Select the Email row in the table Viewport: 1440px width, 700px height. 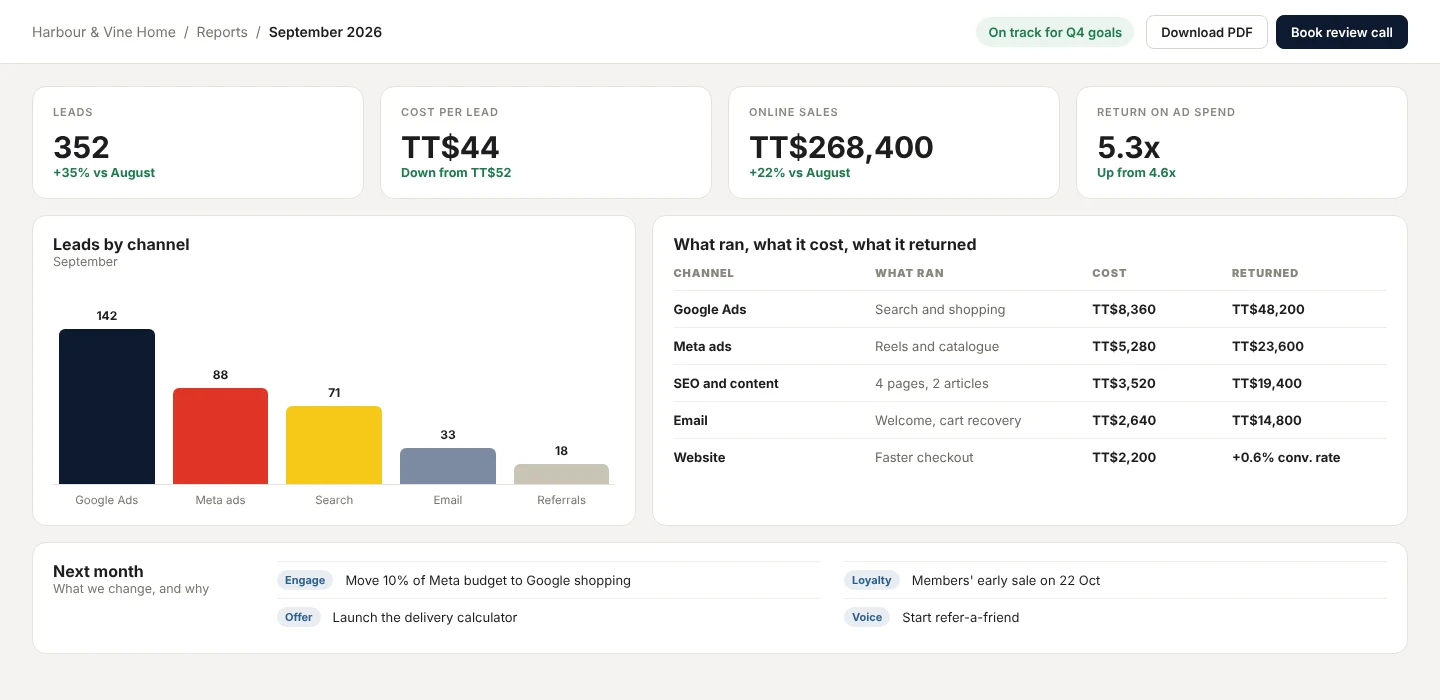(x=1030, y=420)
